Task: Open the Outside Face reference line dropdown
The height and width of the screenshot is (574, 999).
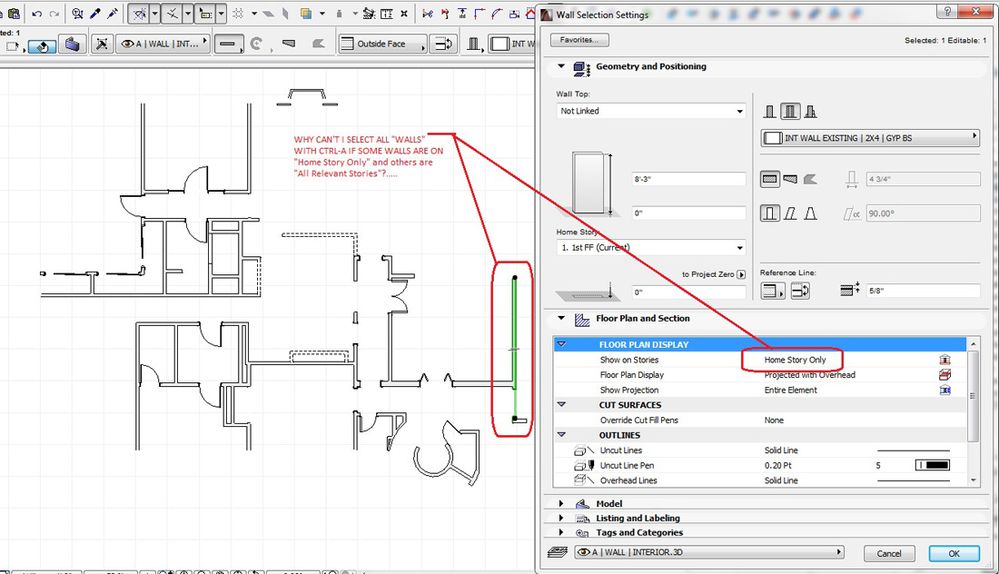Action: point(382,43)
